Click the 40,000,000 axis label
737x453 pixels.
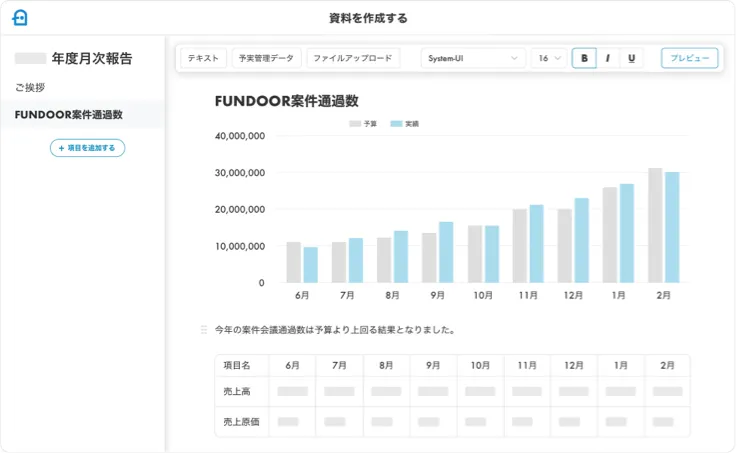pos(240,136)
